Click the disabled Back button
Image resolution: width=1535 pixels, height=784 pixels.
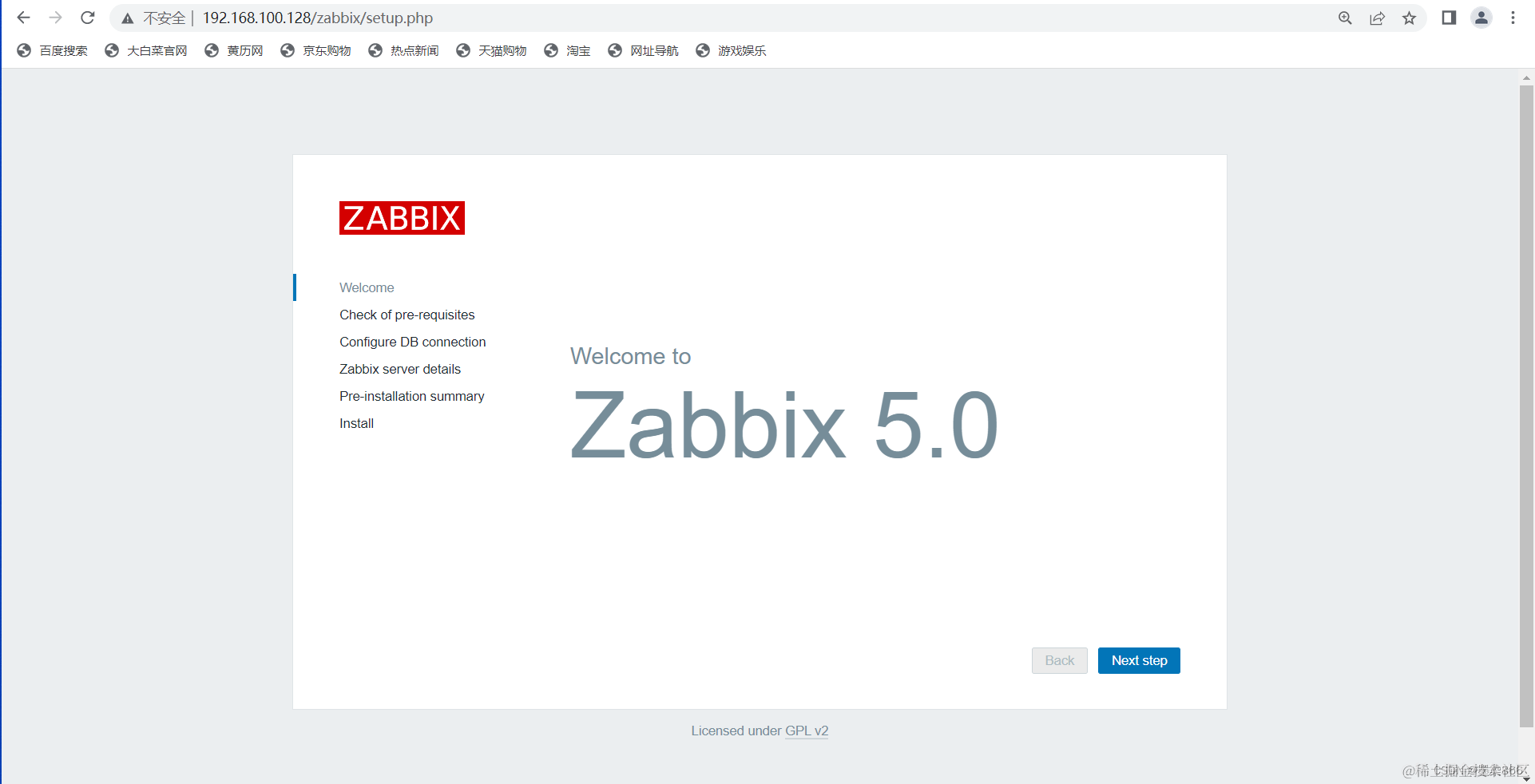click(1059, 660)
